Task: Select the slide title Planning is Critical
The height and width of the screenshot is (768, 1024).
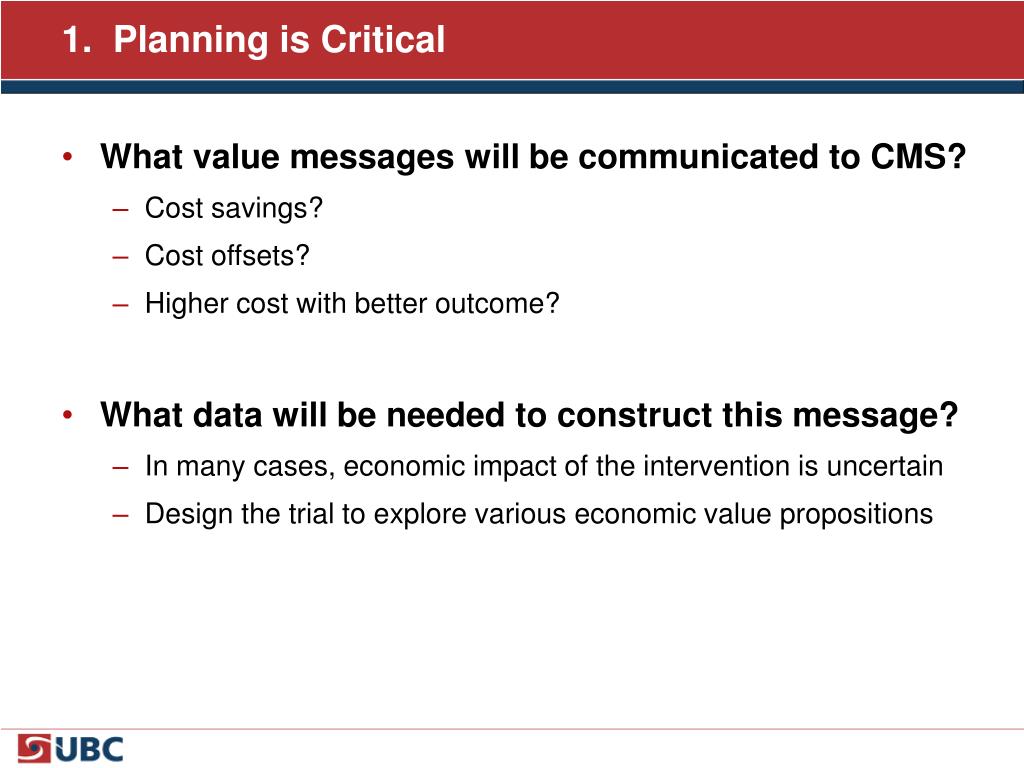Action: coord(254,40)
